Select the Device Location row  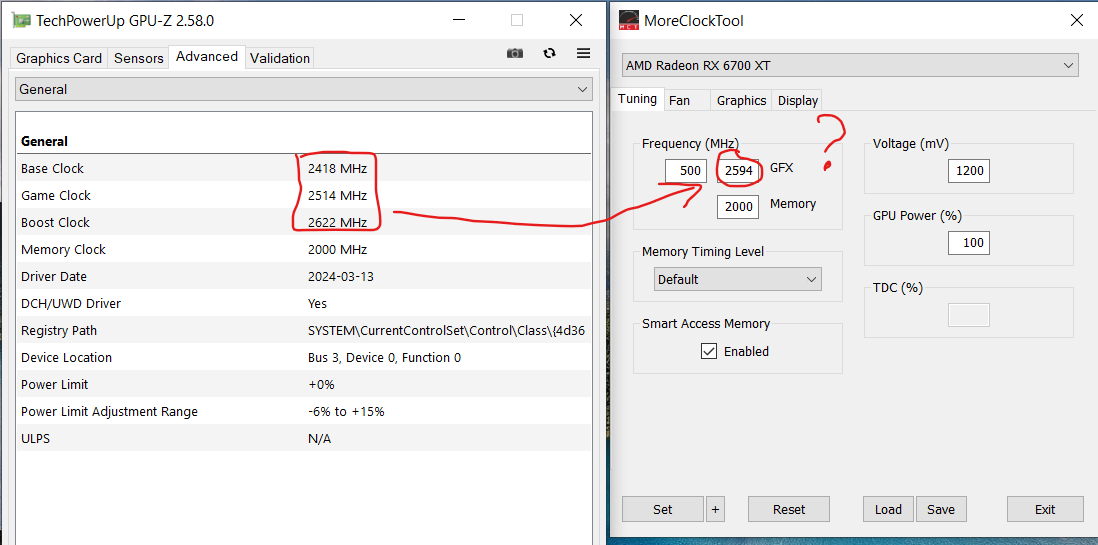304,357
